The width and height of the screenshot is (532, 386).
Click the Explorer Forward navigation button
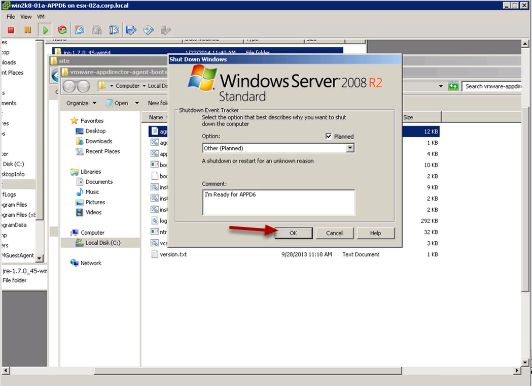[83, 86]
